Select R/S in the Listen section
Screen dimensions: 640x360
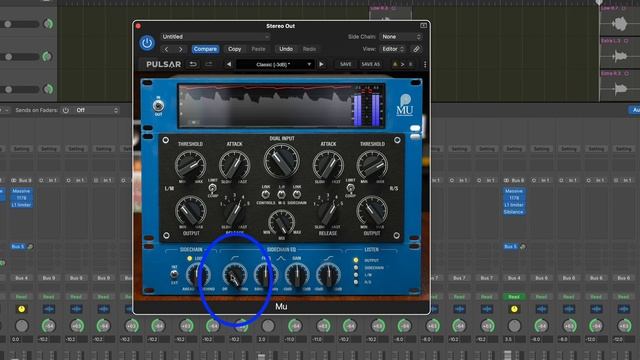point(356,282)
